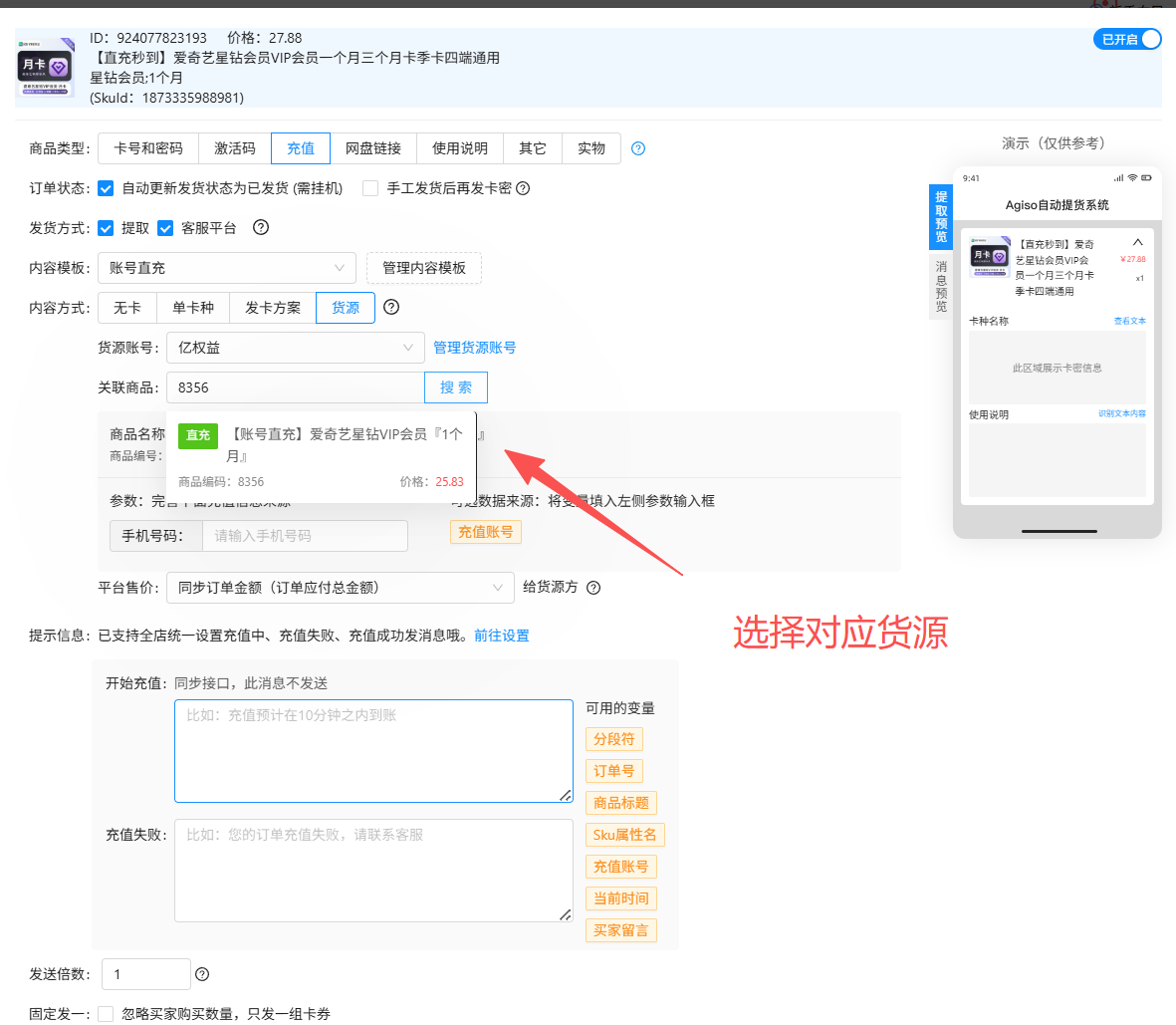Insert 充值账号 variable from variables list
Viewport: 1176px width, 1025px height.
[621, 867]
